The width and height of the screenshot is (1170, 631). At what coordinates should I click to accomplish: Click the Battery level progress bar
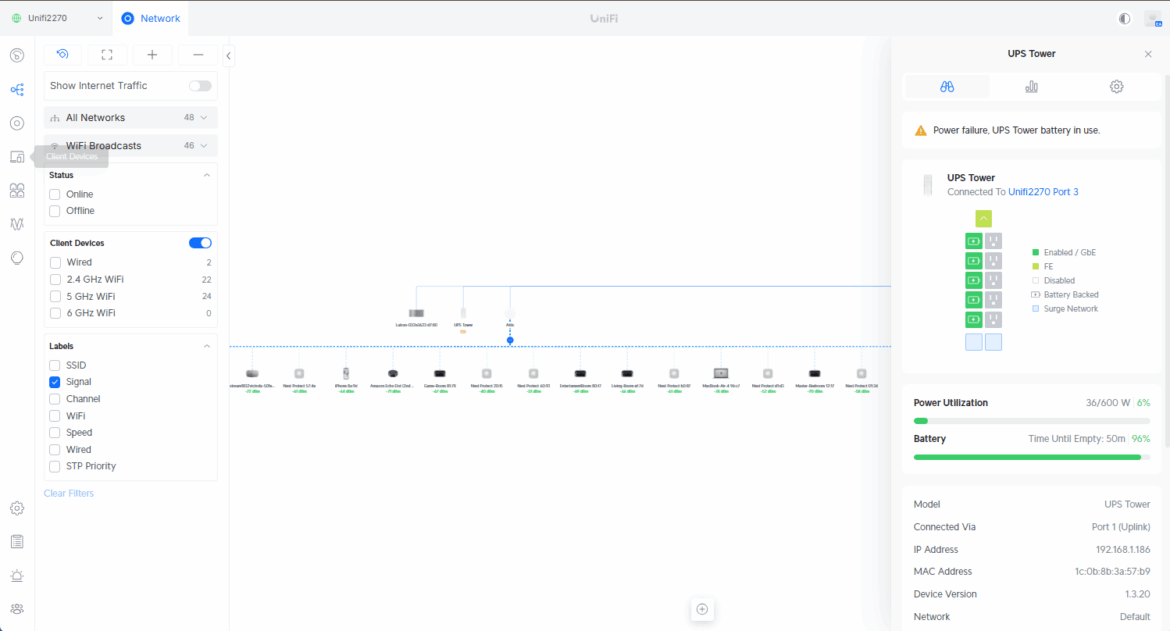coord(1031,457)
